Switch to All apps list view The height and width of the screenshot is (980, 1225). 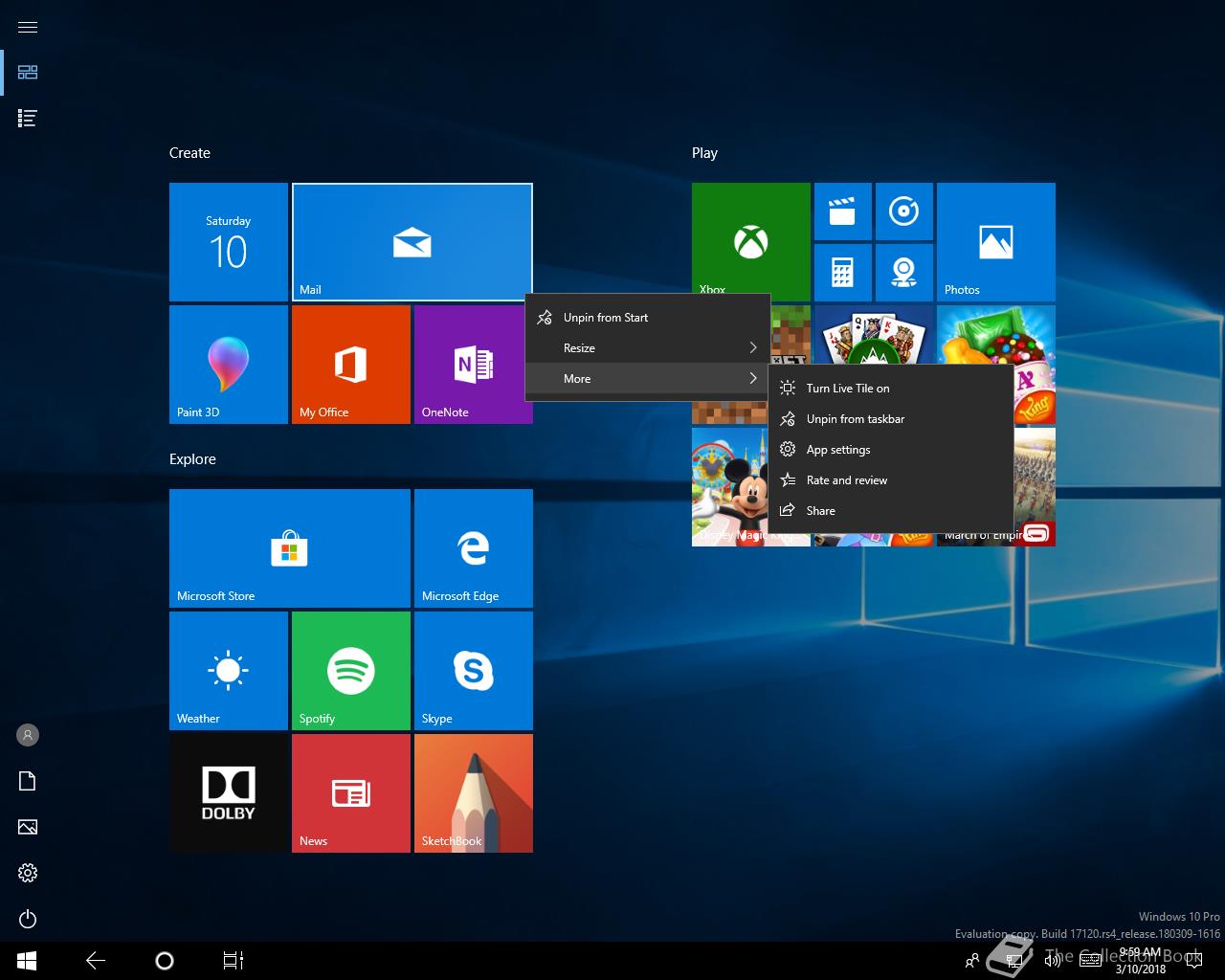click(28, 119)
